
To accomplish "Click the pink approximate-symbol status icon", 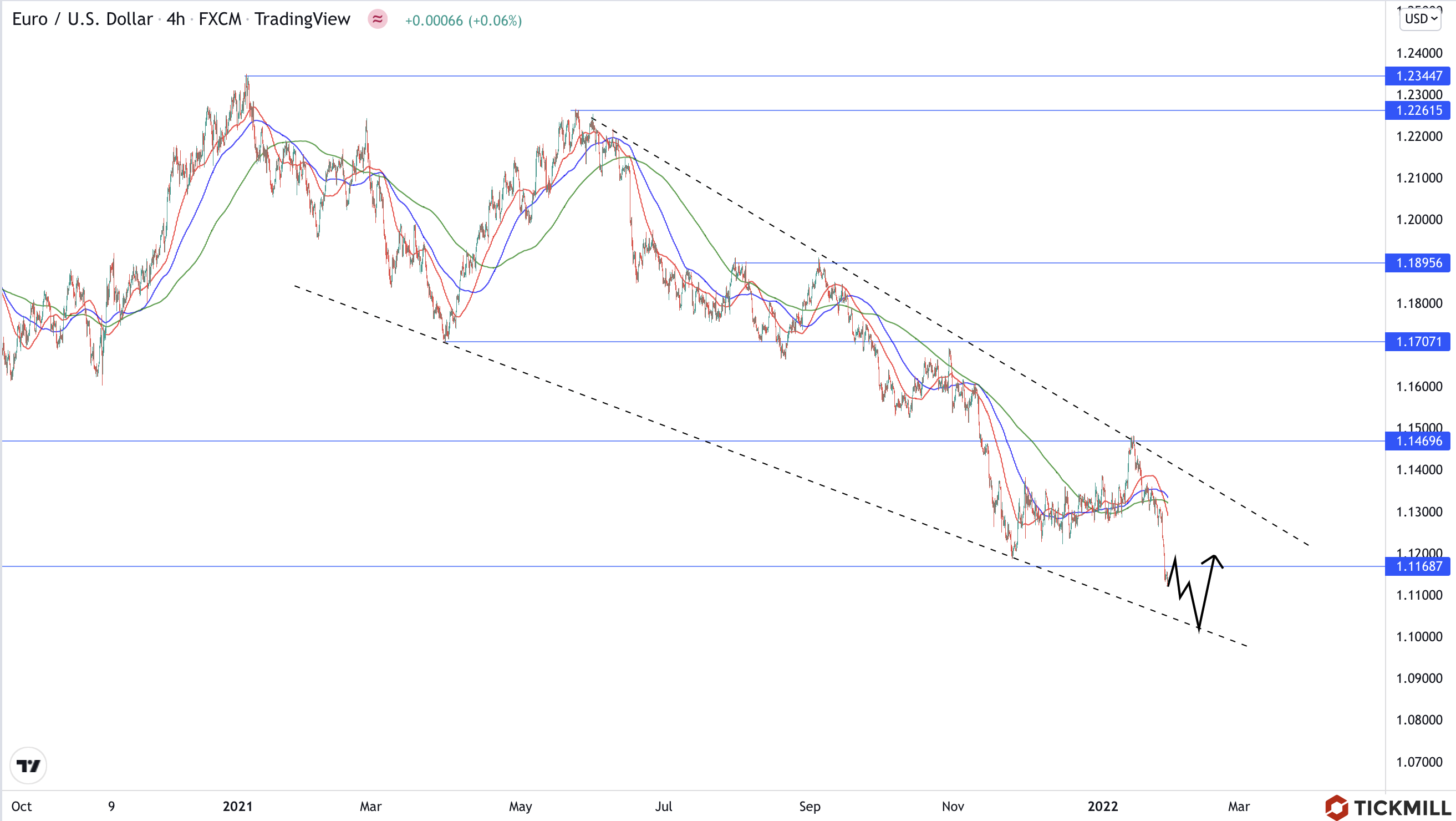I will [x=378, y=20].
